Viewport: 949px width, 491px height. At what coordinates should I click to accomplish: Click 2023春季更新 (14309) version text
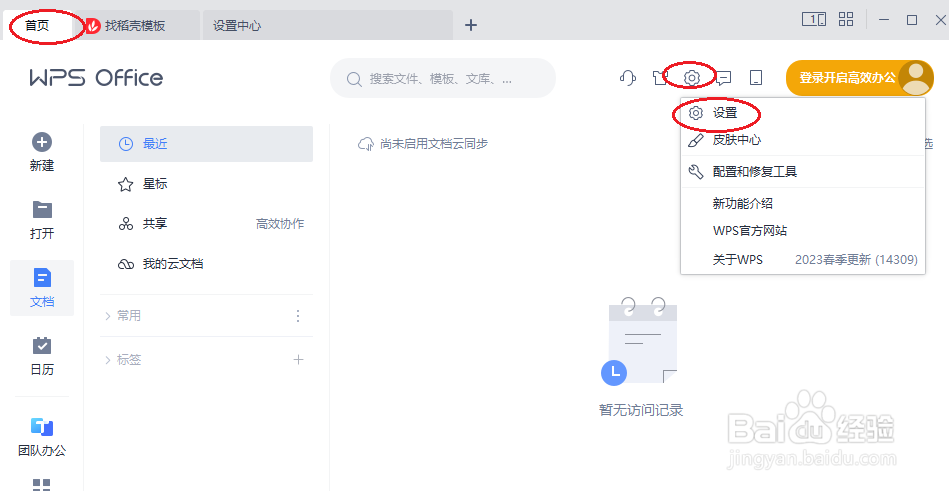(856, 260)
